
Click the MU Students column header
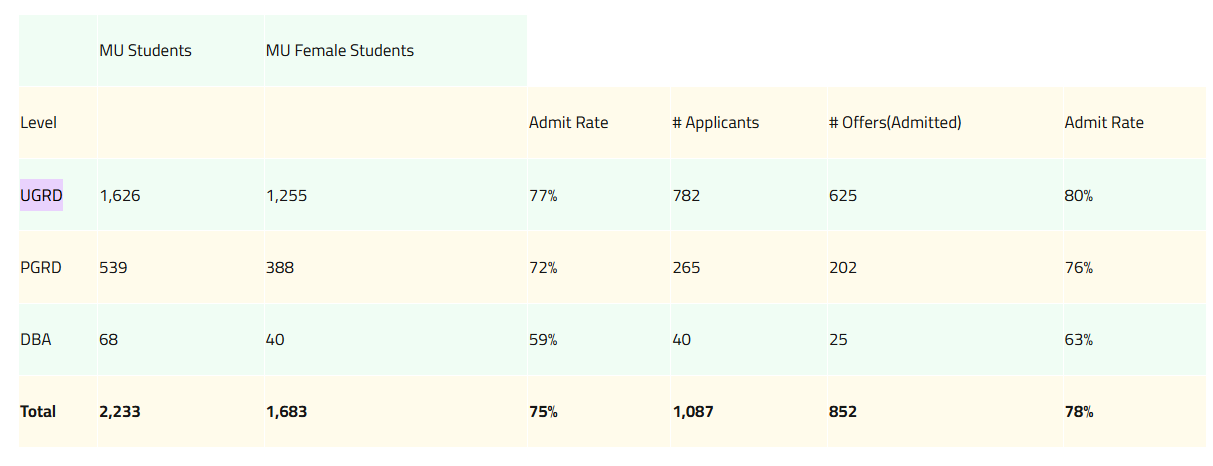point(145,50)
